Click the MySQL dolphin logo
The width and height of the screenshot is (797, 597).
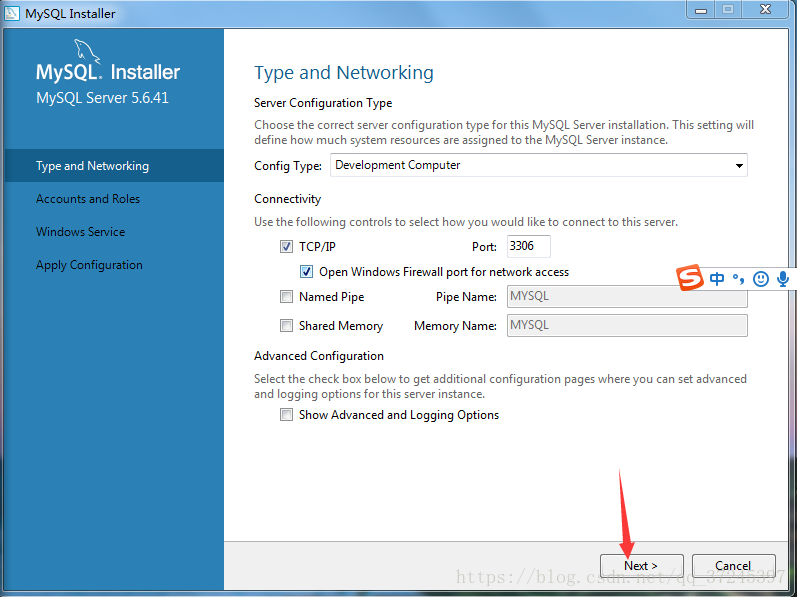(x=87, y=52)
